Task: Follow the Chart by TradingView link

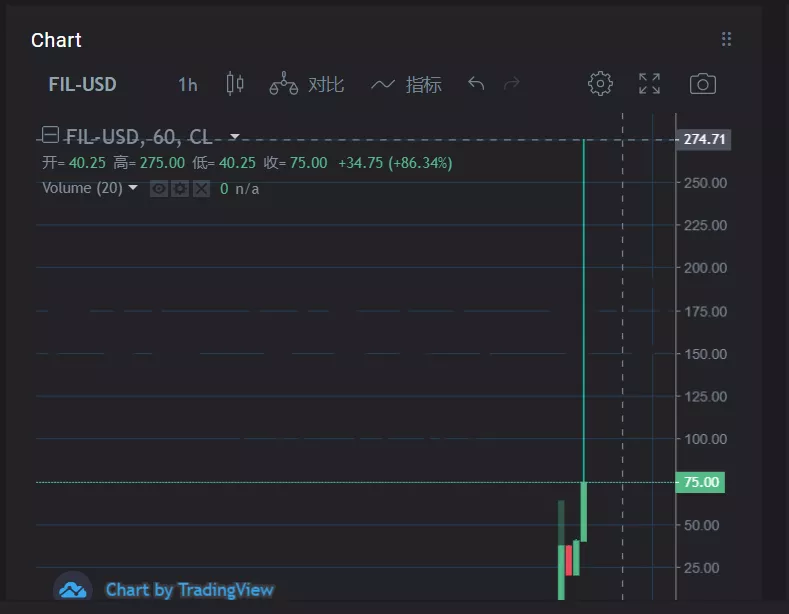Action: (190, 590)
